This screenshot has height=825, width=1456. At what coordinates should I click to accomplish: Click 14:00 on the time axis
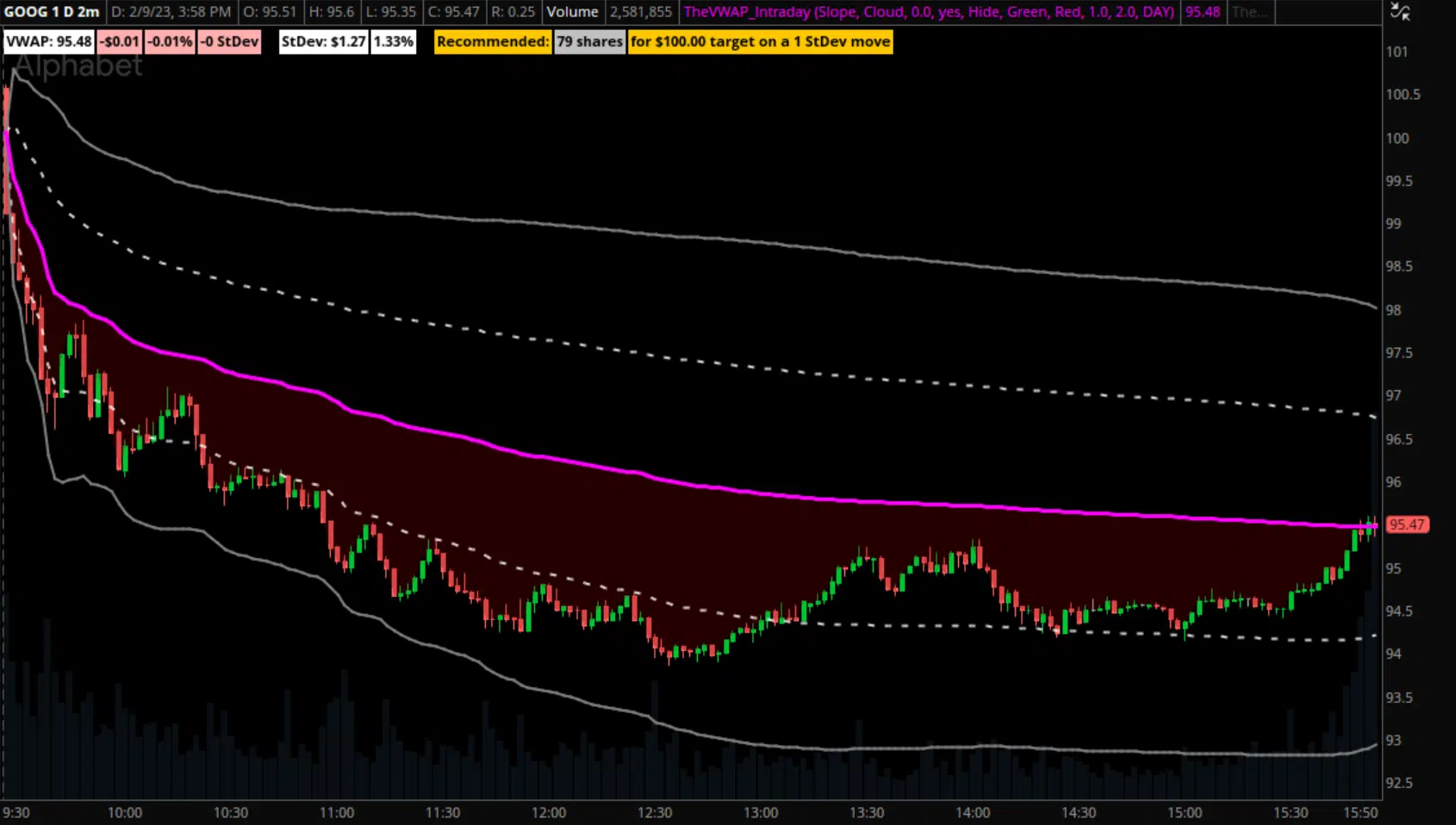tap(973, 813)
